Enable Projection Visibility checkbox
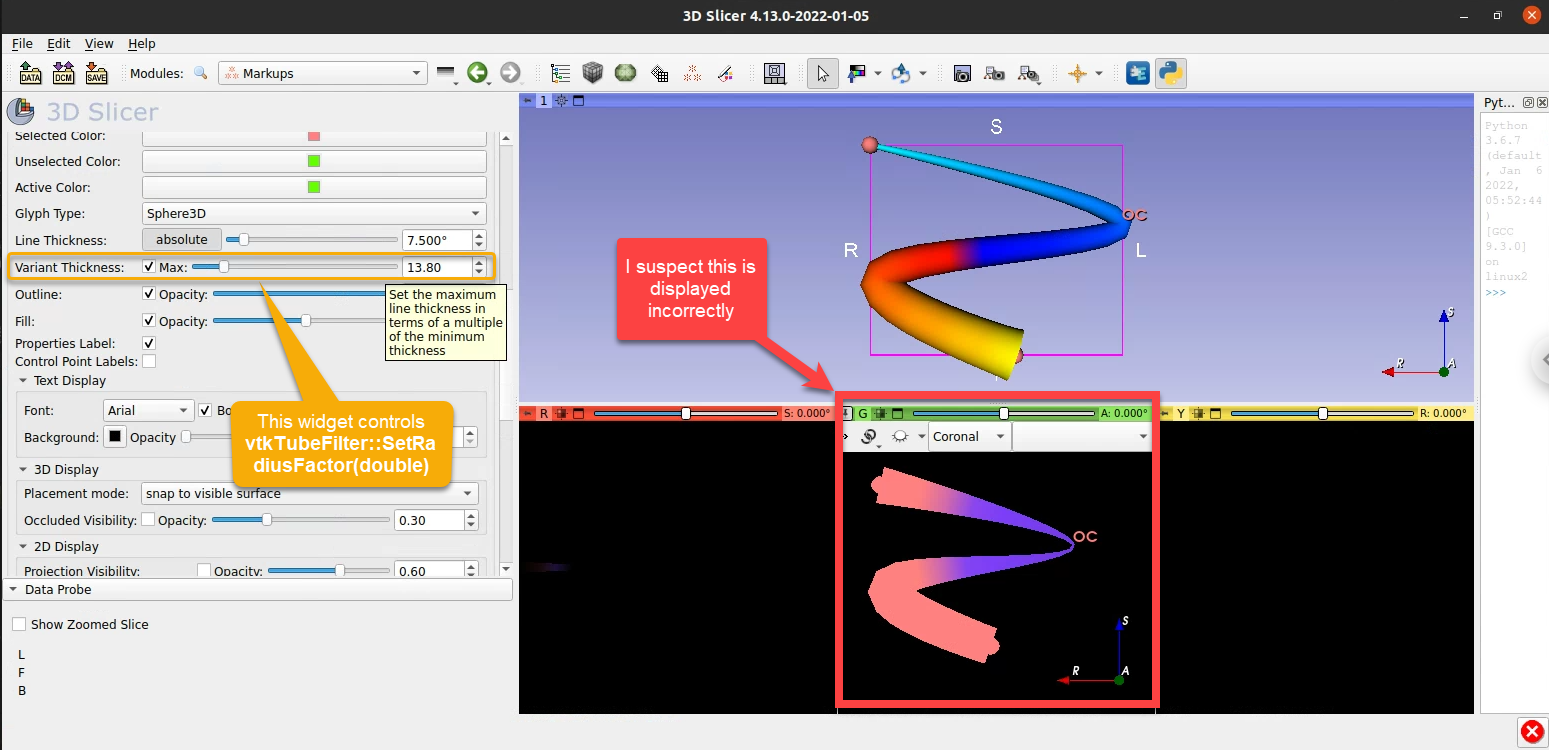 point(204,571)
